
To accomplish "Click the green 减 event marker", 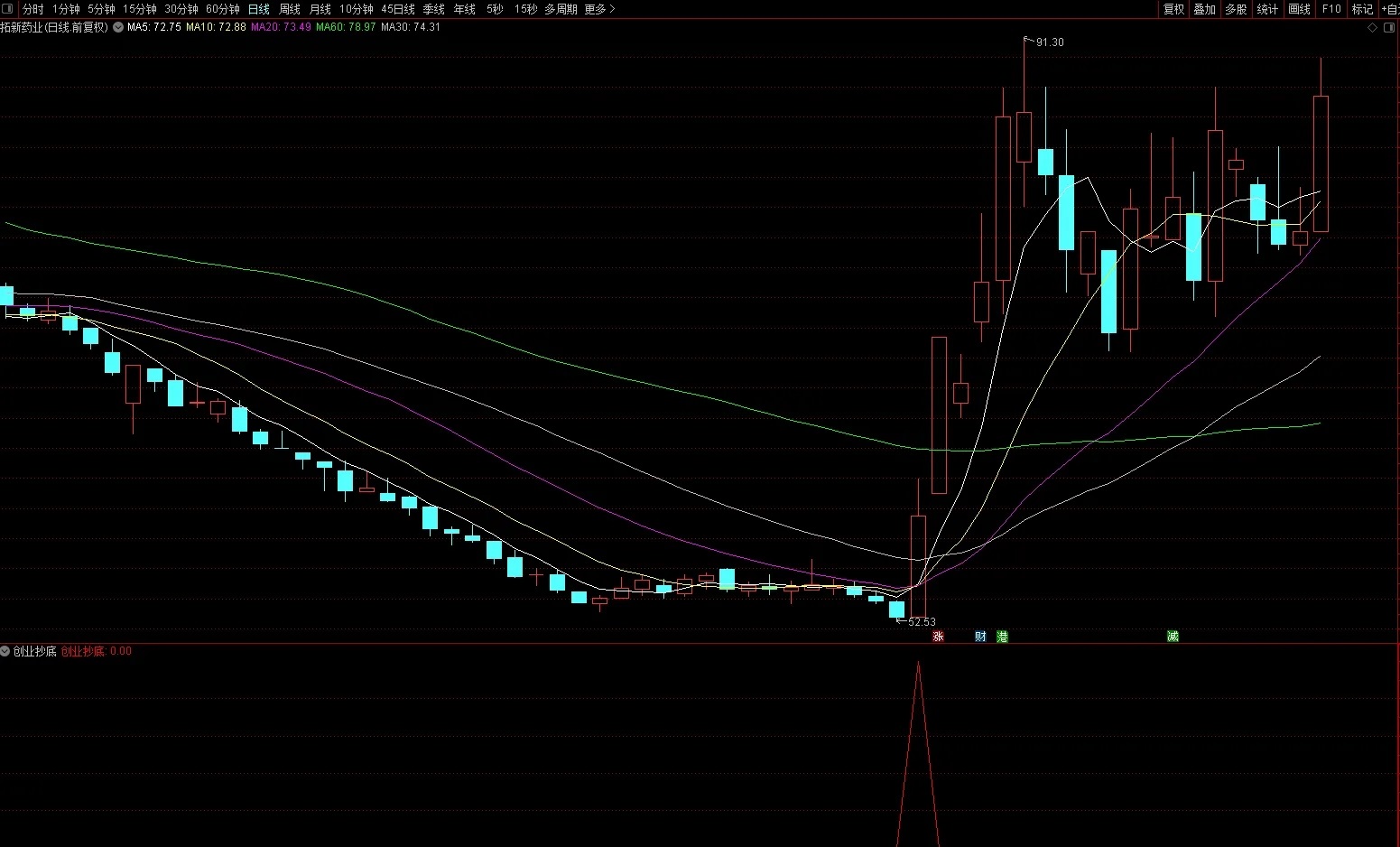I will (1173, 637).
